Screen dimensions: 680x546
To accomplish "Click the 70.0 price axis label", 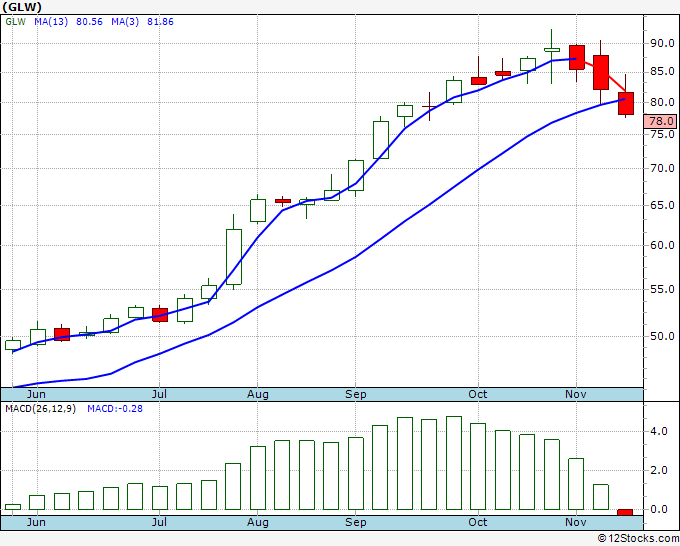I will point(662,168).
